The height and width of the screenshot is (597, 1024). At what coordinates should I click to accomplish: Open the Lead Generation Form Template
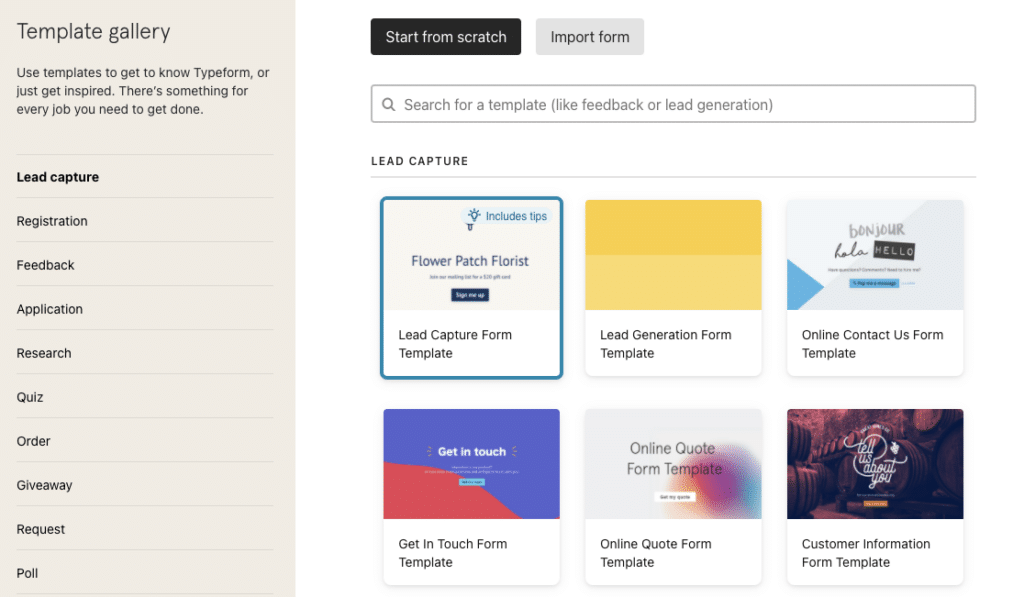pyautogui.click(x=673, y=288)
